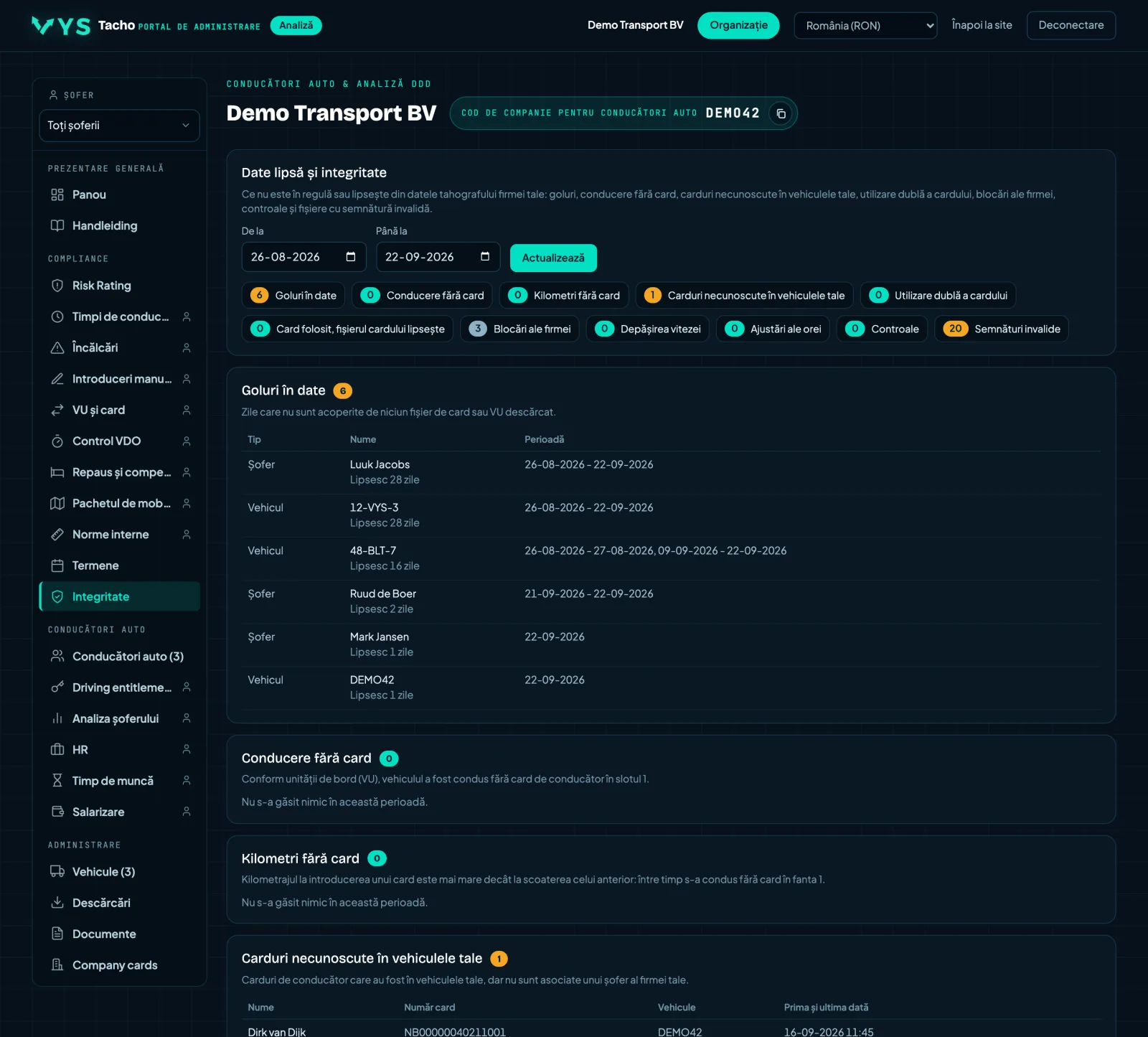
Task: Open Control VDO stopwatch icon
Action: click(57, 441)
